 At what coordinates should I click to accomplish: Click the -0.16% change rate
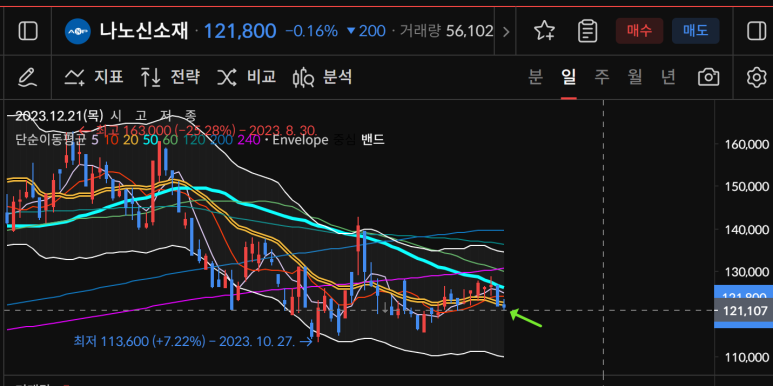312,32
